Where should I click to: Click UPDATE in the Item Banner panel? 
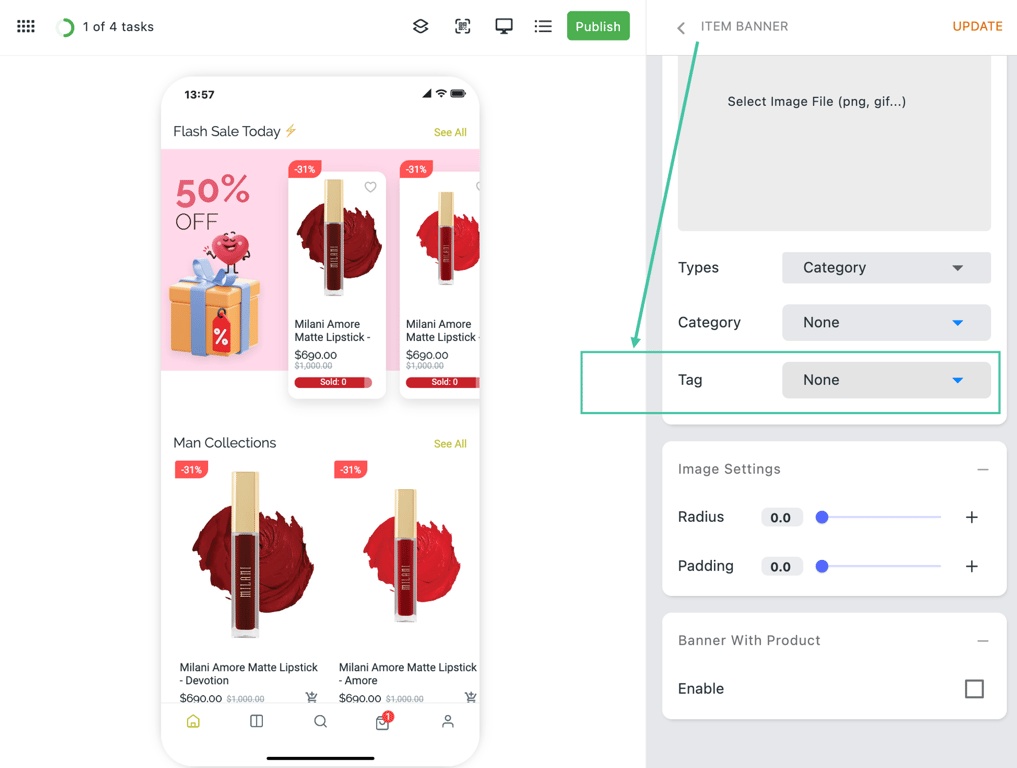click(x=977, y=26)
